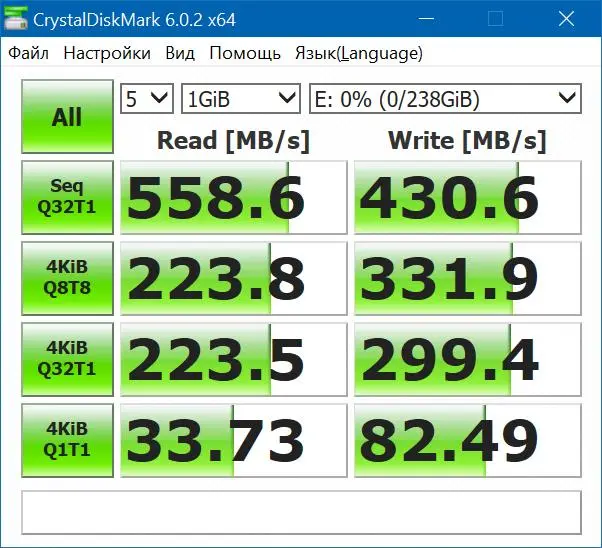Viewport: 602px width, 548px height.
Task: Click the 4KiB Q32T1 read result 223.5
Action: [x=234, y=359]
